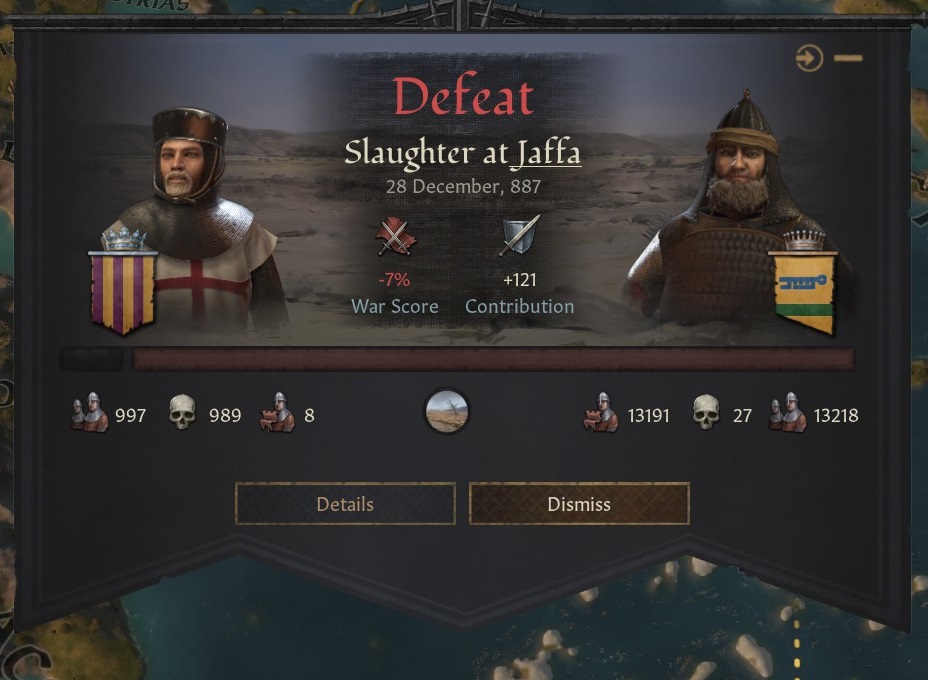The height and width of the screenshot is (680, 928).
Task: Click the shield Contribution icon
Action: pos(520,236)
